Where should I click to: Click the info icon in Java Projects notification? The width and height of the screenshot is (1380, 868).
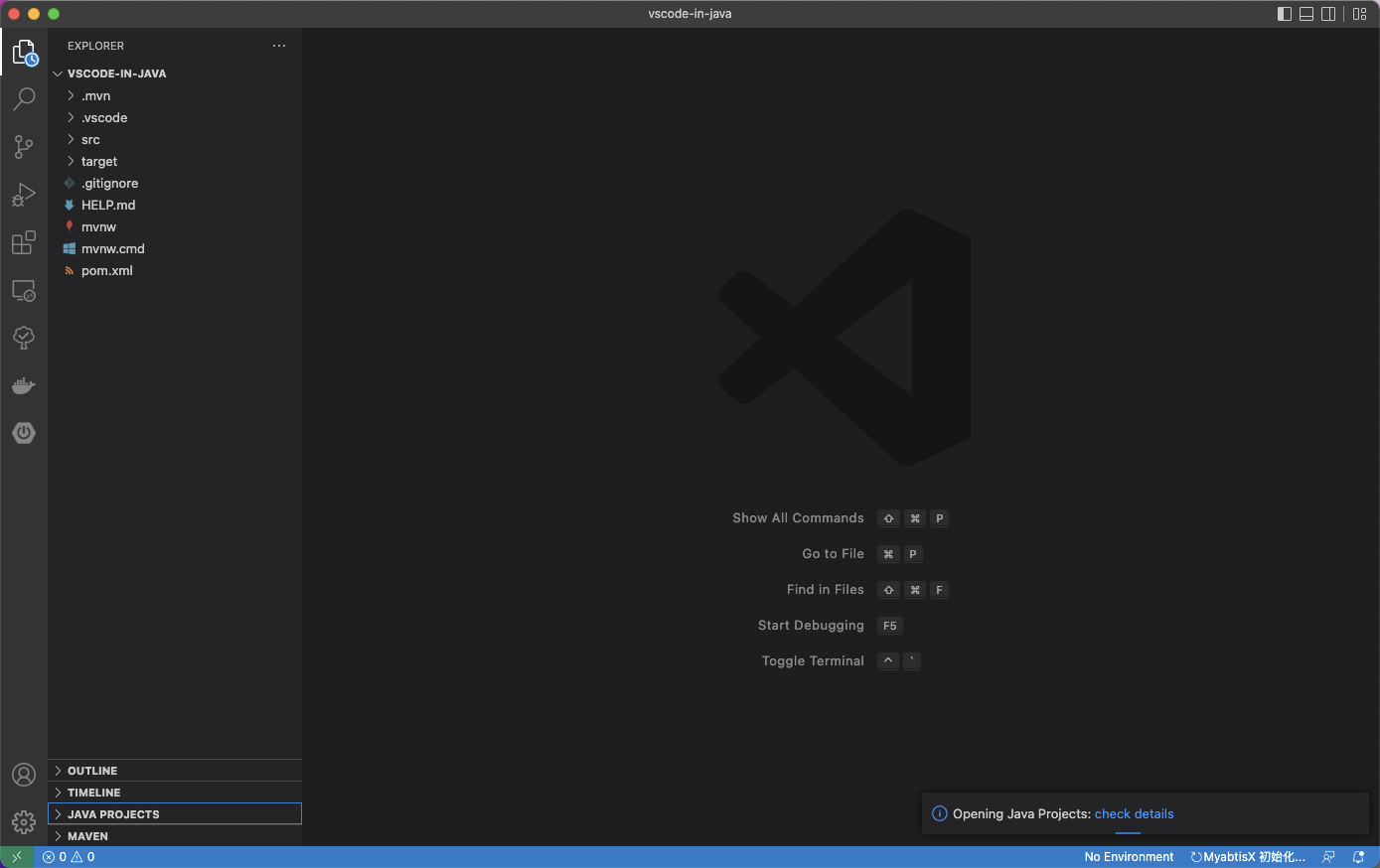click(939, 814)
